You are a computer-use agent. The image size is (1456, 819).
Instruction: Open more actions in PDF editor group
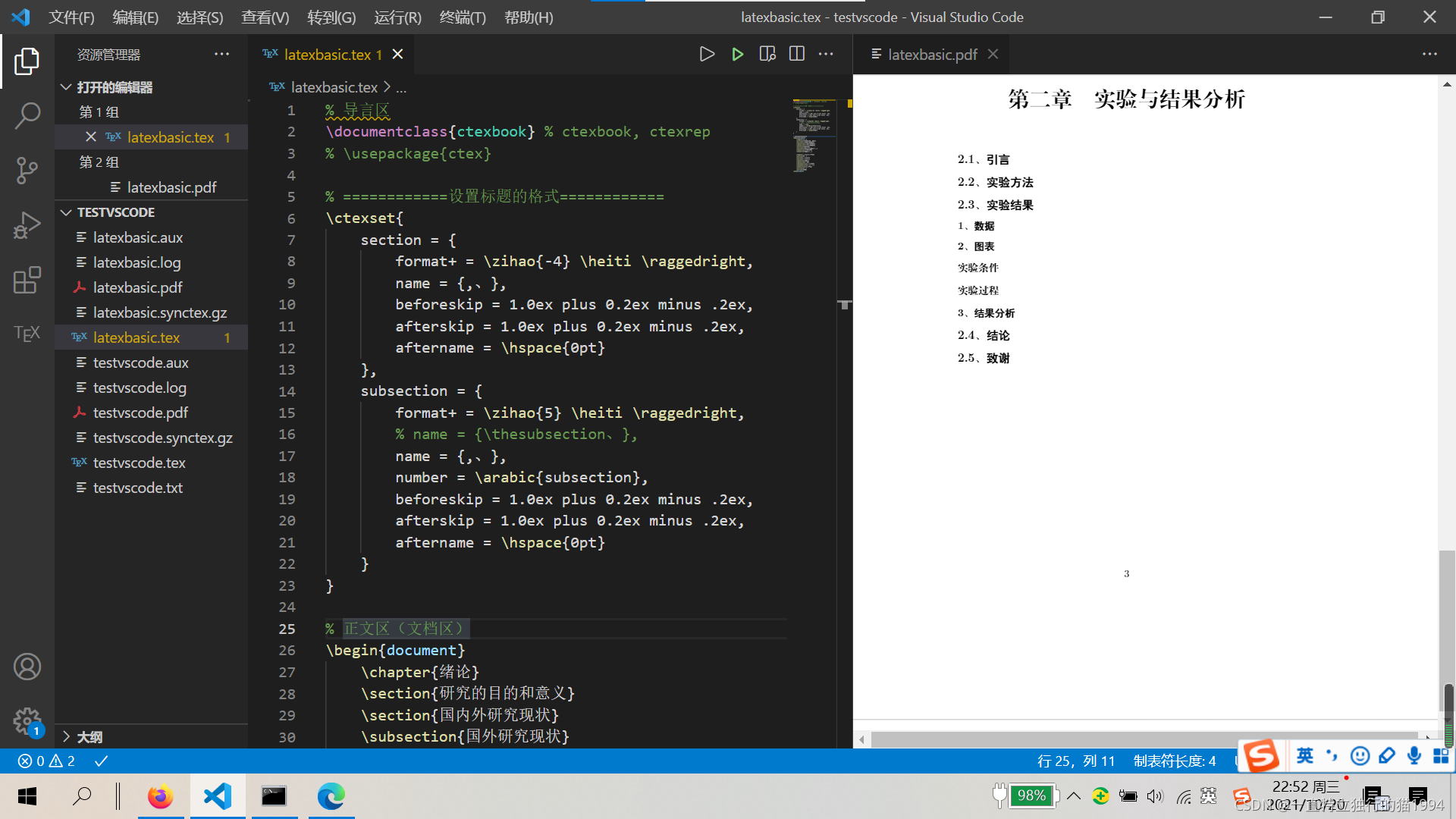[1429, 54]
